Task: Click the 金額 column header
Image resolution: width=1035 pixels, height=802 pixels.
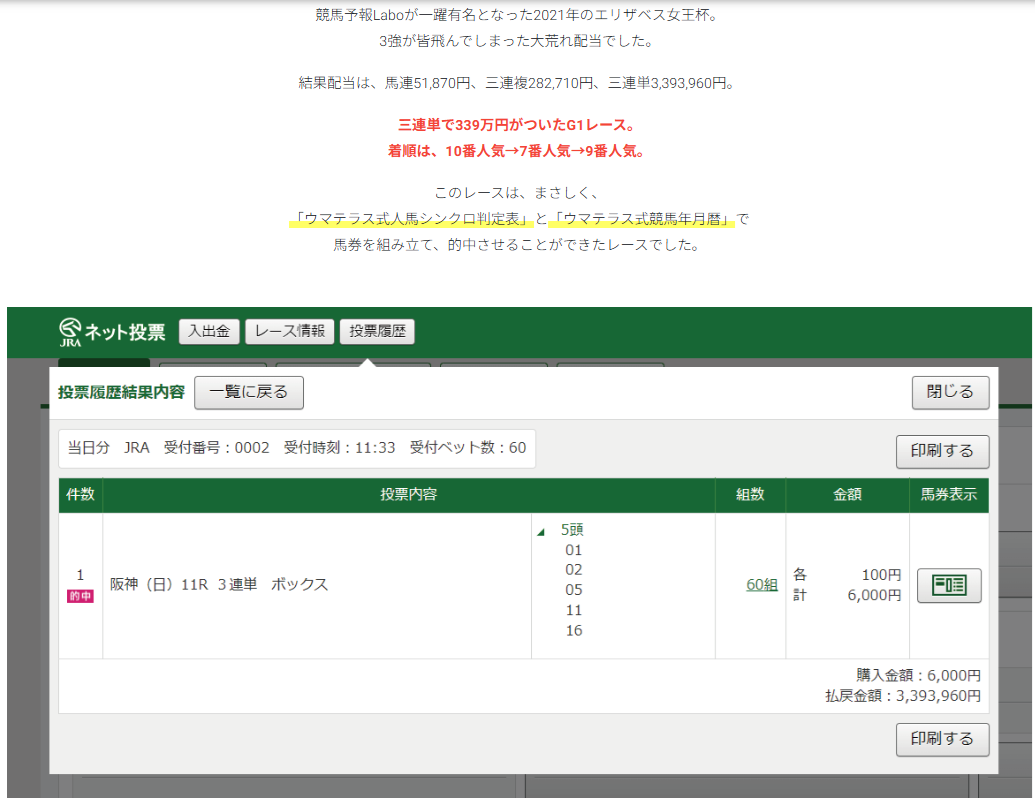Action: point(848,495)
